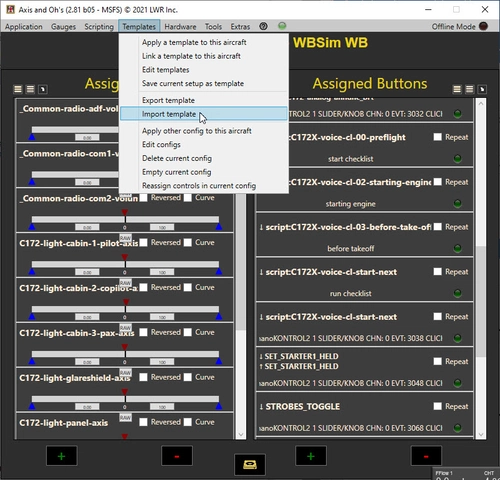Toggle Curve for _Common-radio-com2-volume axis

click(x=188, y=198)
